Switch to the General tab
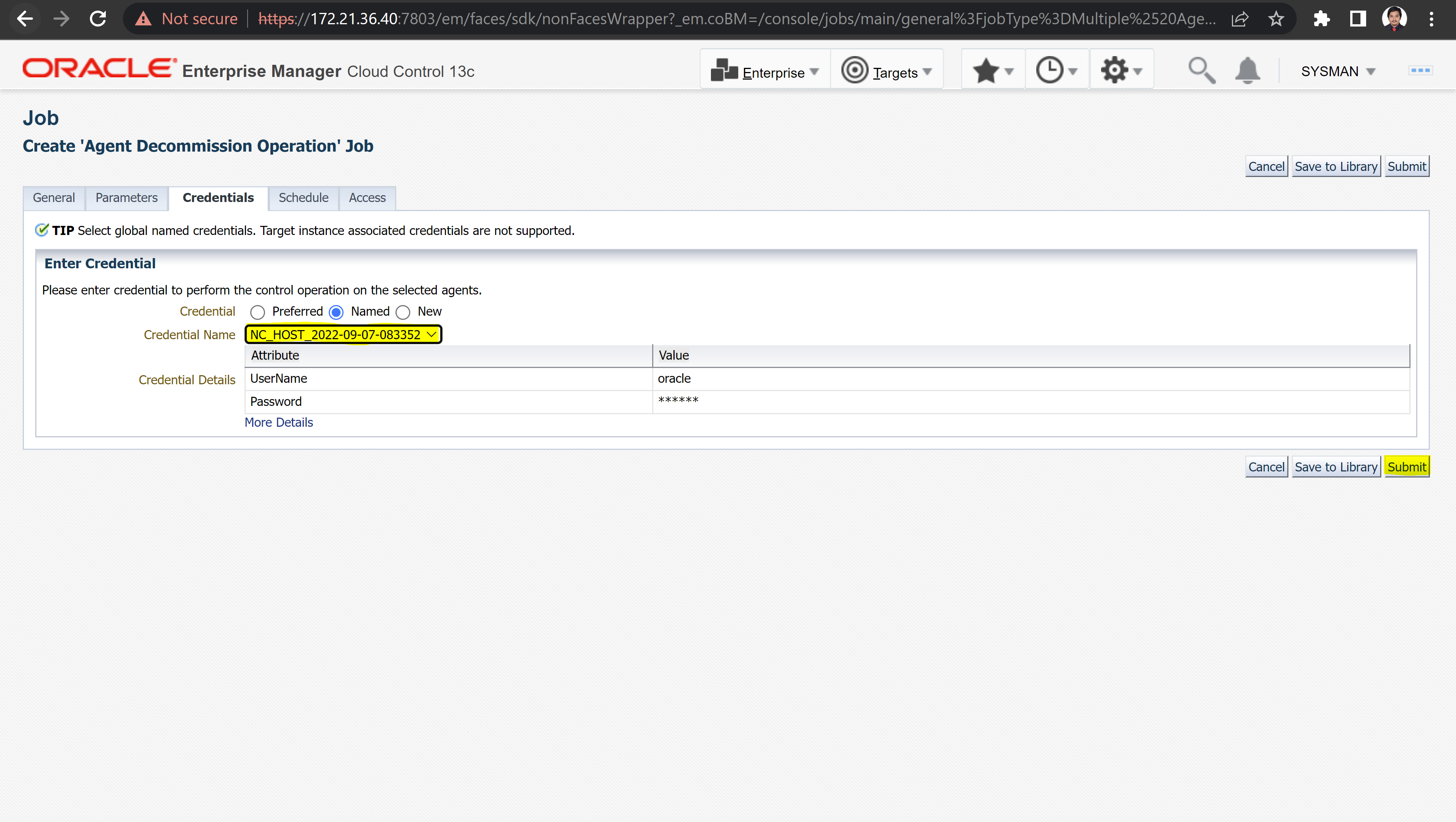The image size is (1456, 822). [x=54, y=198]
